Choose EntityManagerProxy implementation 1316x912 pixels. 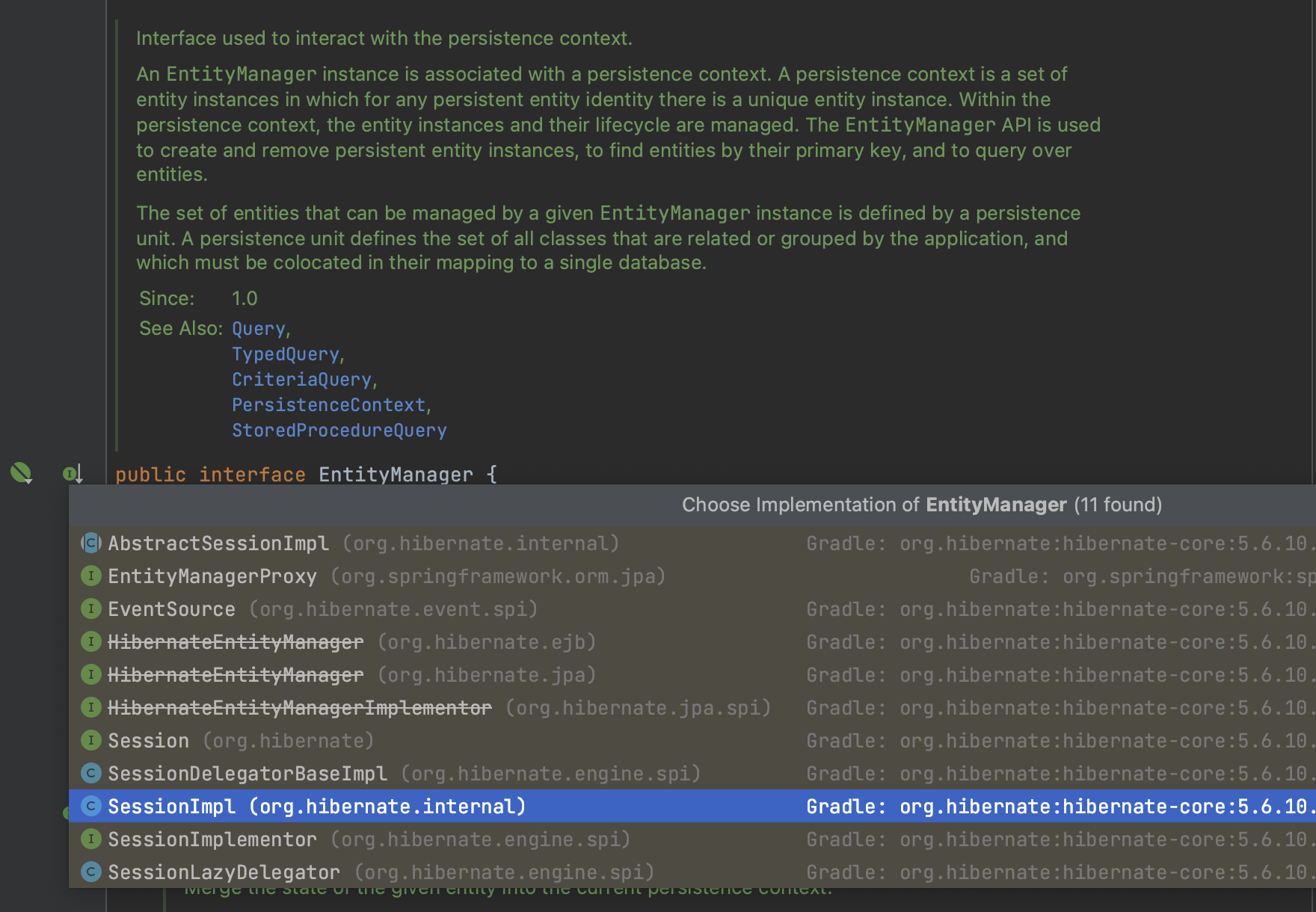tap(692, 576)
